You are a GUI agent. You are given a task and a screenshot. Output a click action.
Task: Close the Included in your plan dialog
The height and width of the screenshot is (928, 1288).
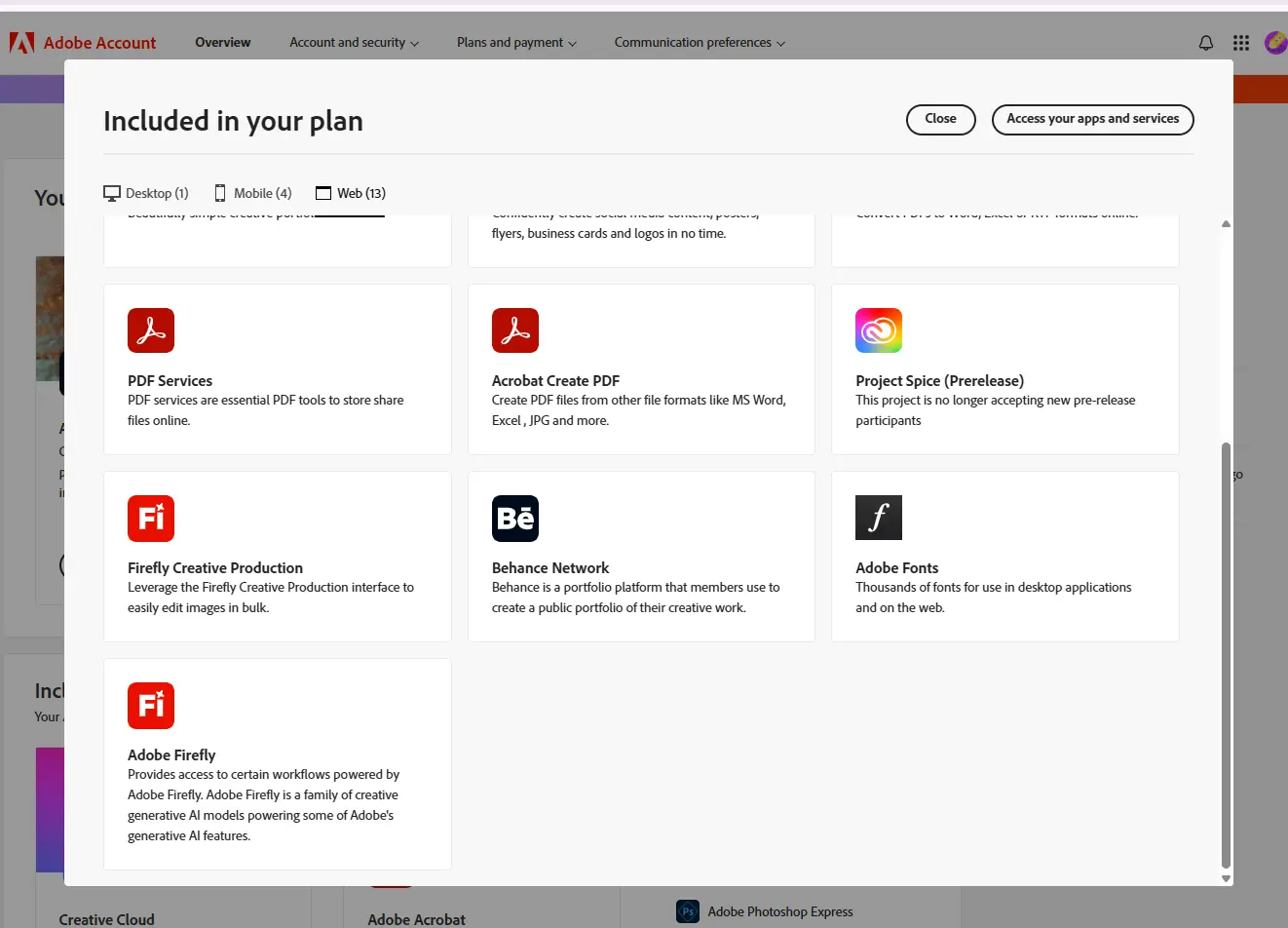941,119
